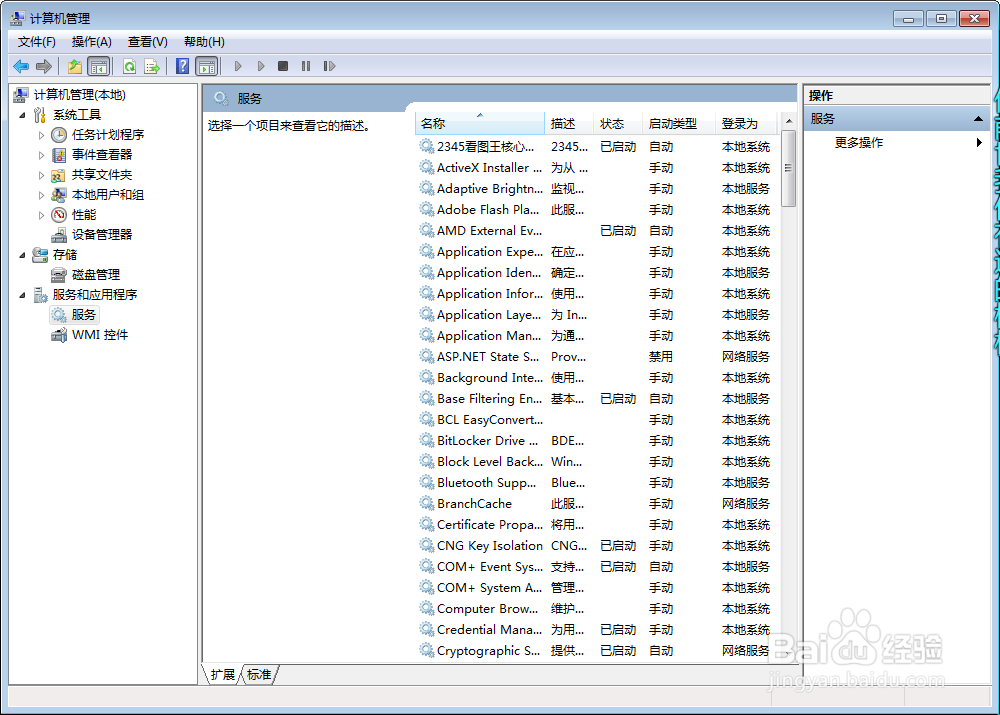Open the Export List toolbar icon

tap(152, 66)
